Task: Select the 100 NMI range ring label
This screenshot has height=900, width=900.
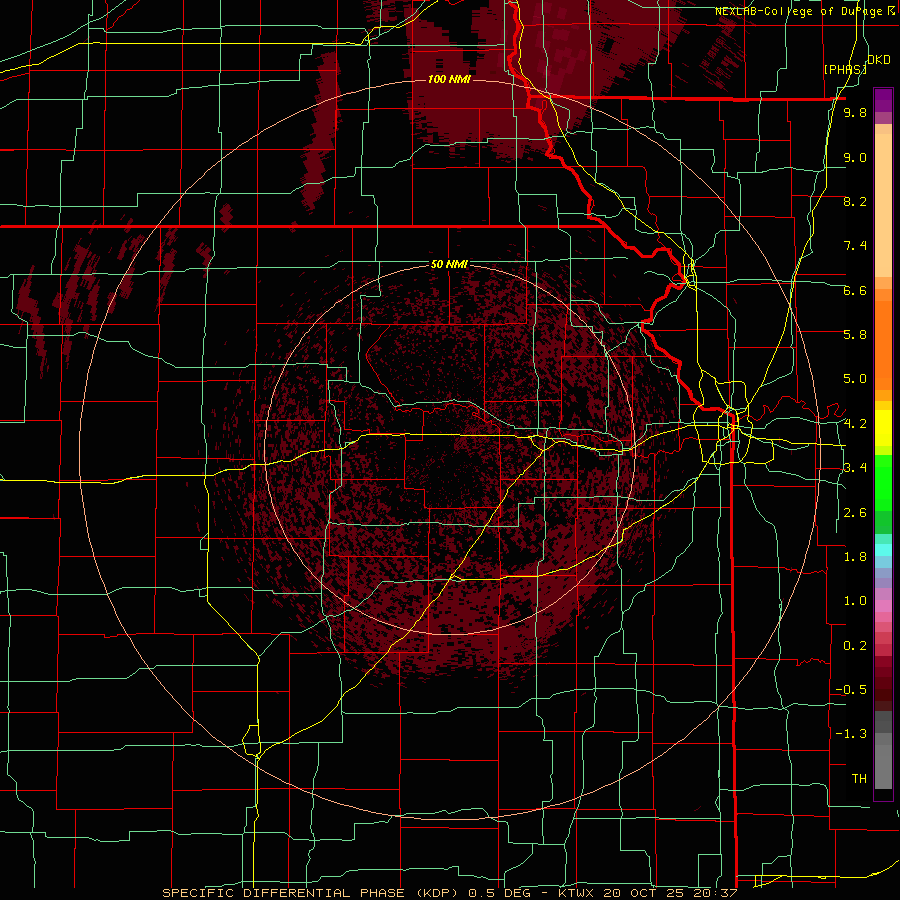Action: [449, 79]
